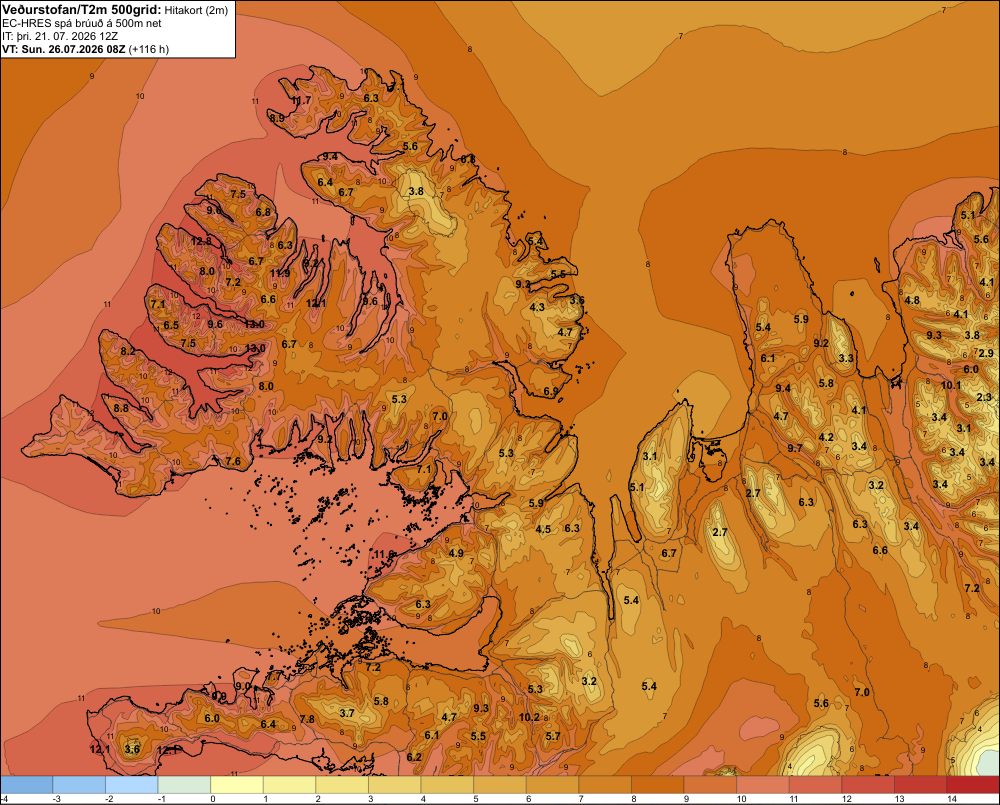Select the 8.8 temperature label
Screen dimensions: 1000x805
pyautogui.click(x=121, y=408)
